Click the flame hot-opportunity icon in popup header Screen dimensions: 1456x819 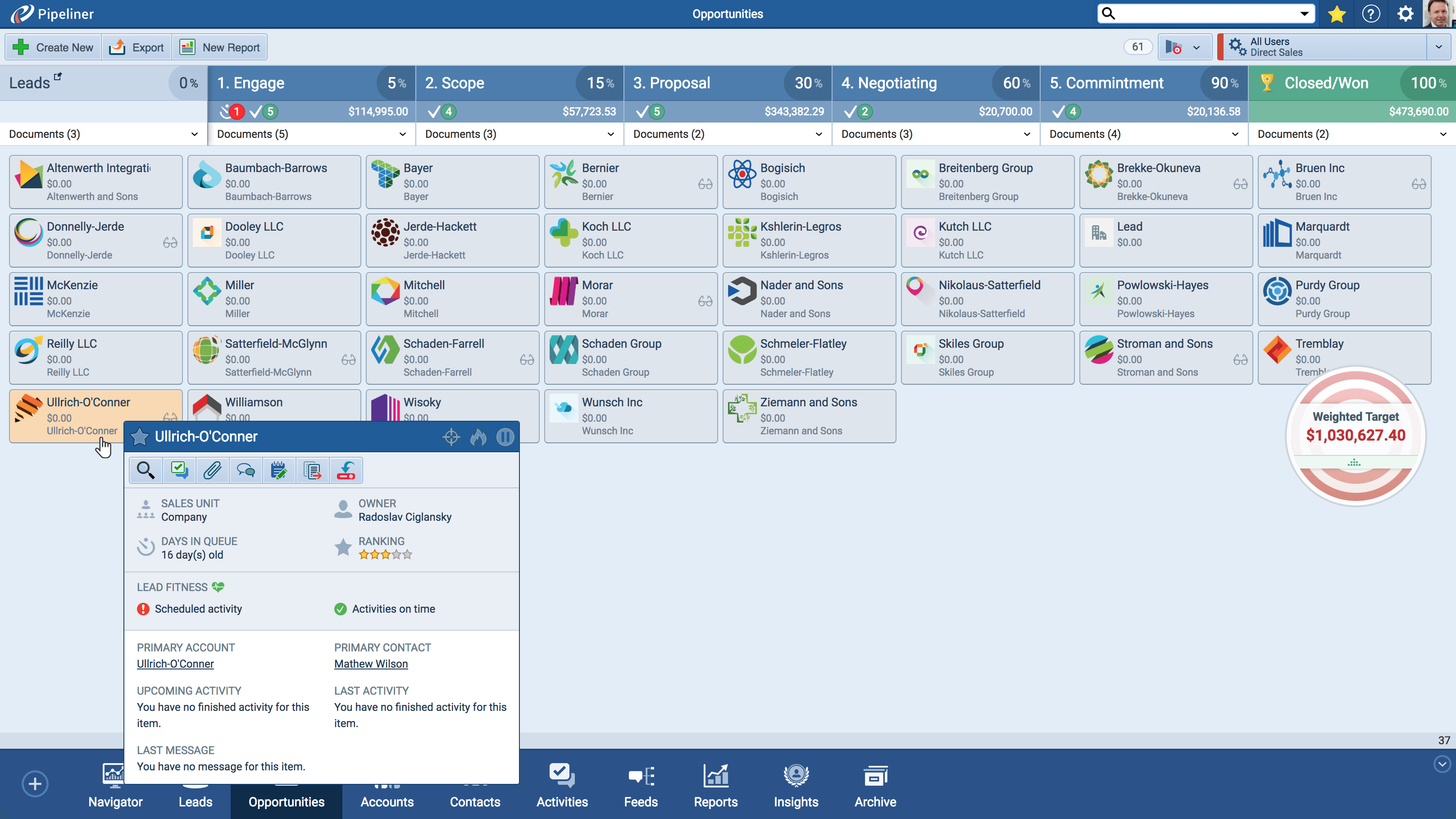(x=478, y=437)
